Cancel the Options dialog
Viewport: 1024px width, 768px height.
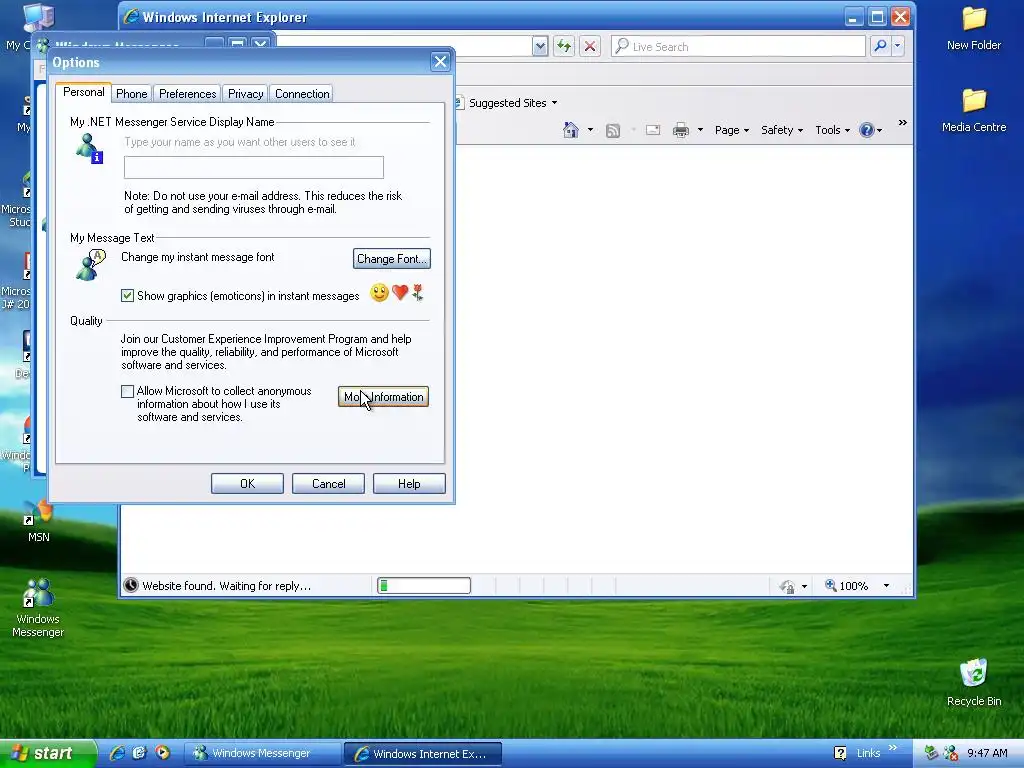pyautogui.click(x=328, y=484)
